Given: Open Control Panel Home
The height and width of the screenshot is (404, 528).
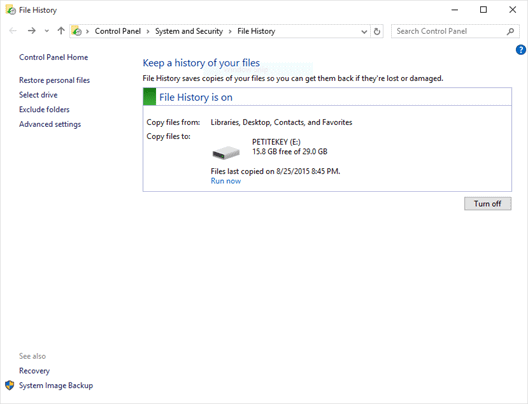Looking at the screenshot, I should tap(53, 57).
